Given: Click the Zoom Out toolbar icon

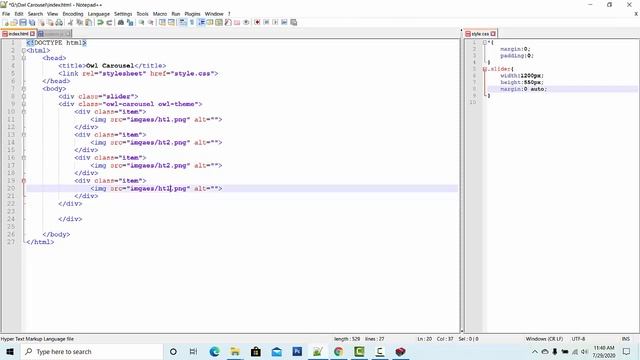Looking at the screenshot, I should [x=151, y=22].
